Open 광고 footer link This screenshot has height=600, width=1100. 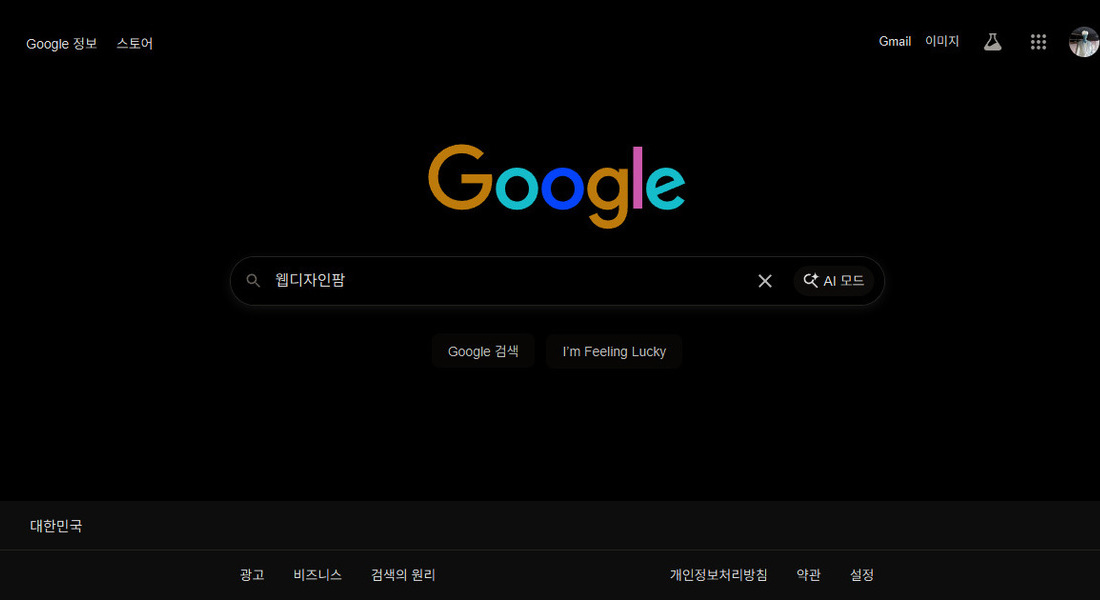tap(252, 575)
